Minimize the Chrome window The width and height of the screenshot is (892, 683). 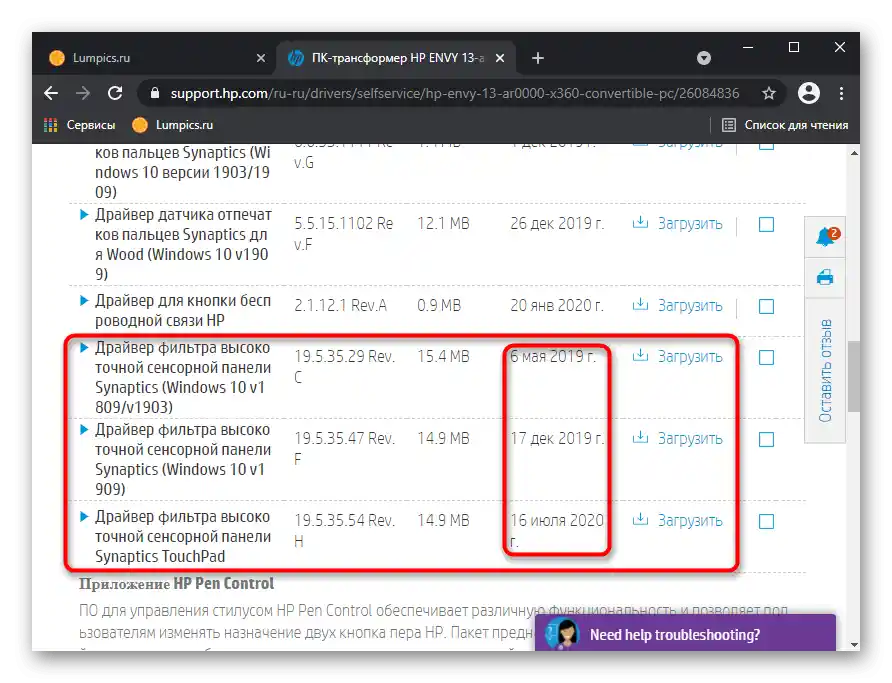pyautogui.click(x=748, y=47)
